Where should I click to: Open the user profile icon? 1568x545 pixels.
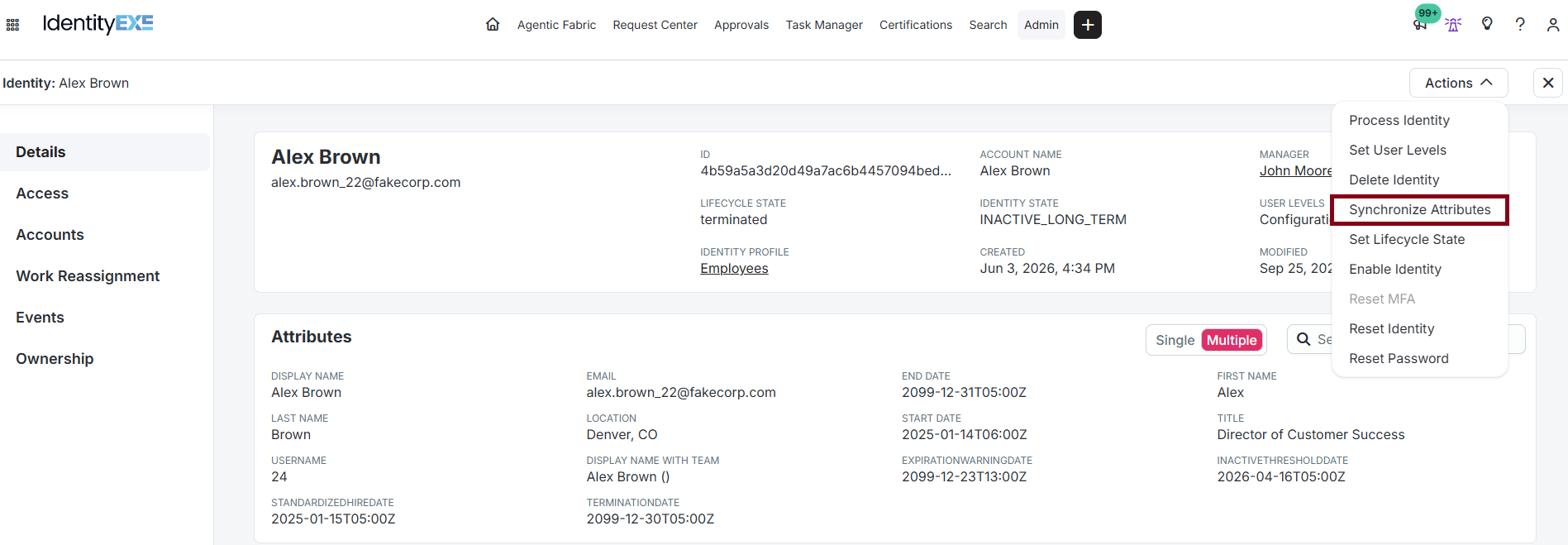(x=1553, y=25)
